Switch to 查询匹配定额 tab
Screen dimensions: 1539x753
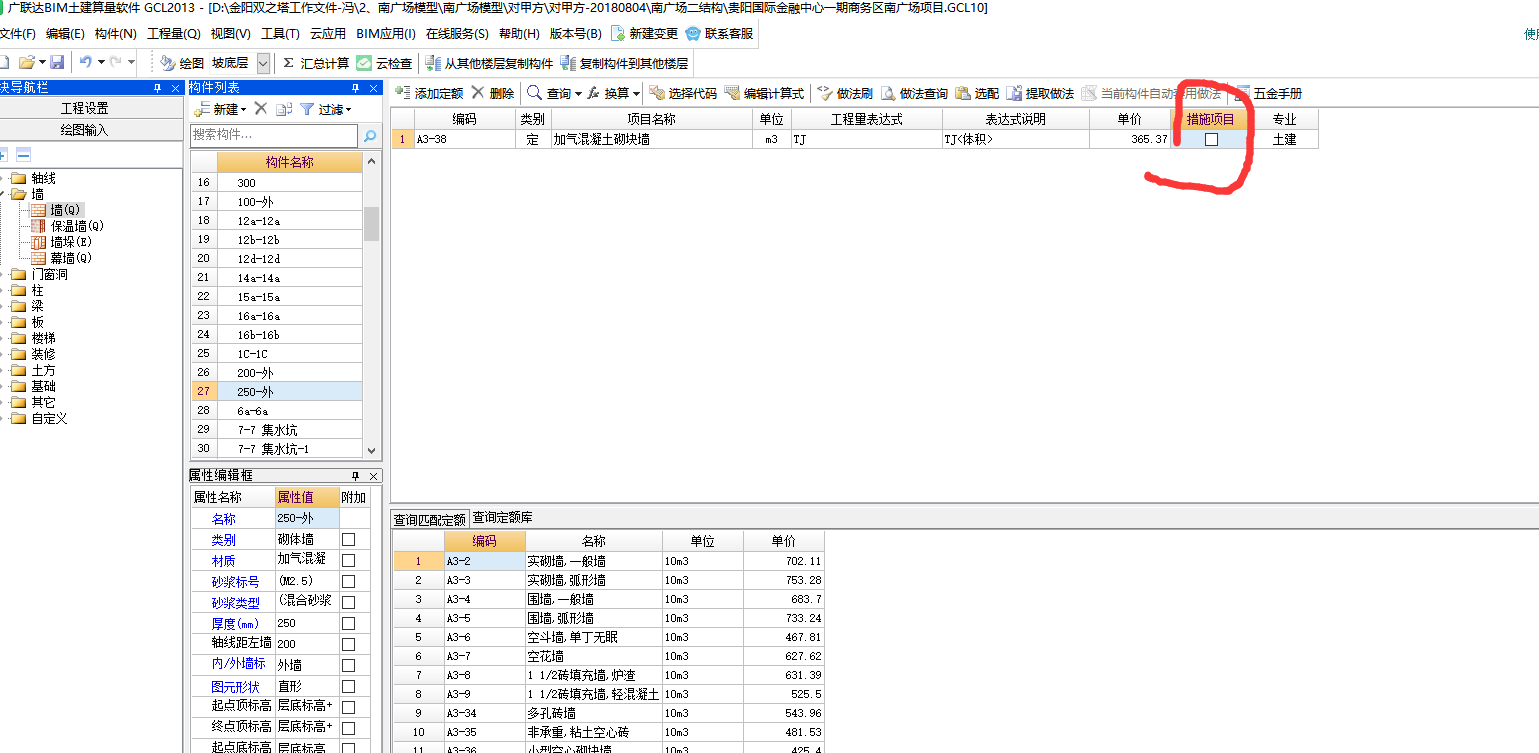(x=429, y=519)
